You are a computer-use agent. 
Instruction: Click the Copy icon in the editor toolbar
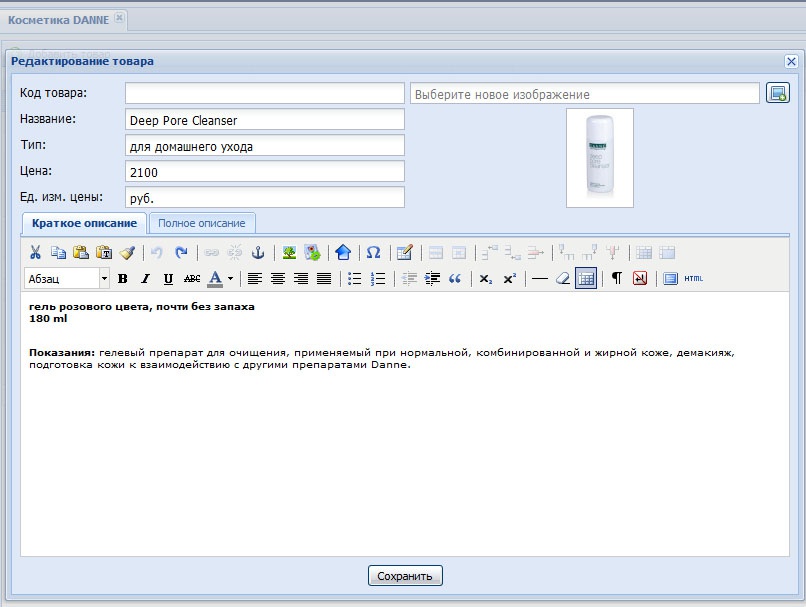pyautogui.click(x=58, y=252)
